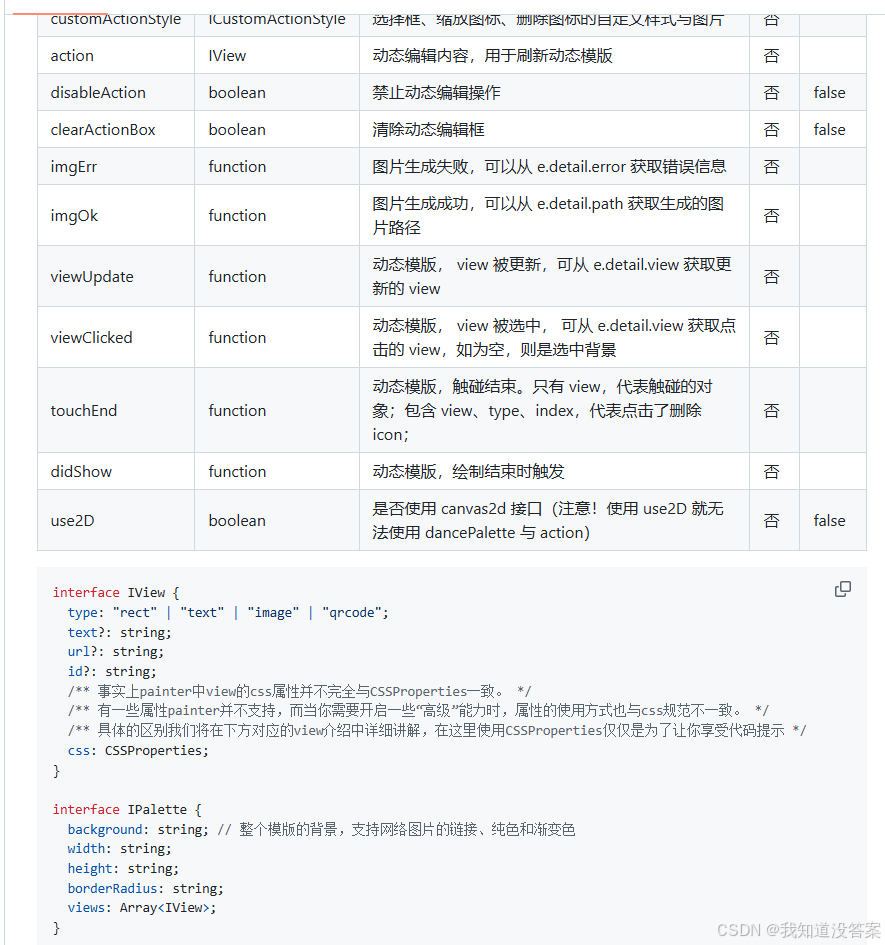Screen dimensions: 885x945
Task: Click description '动态模版，绘制结束时触发'
Action: [468, 471]
